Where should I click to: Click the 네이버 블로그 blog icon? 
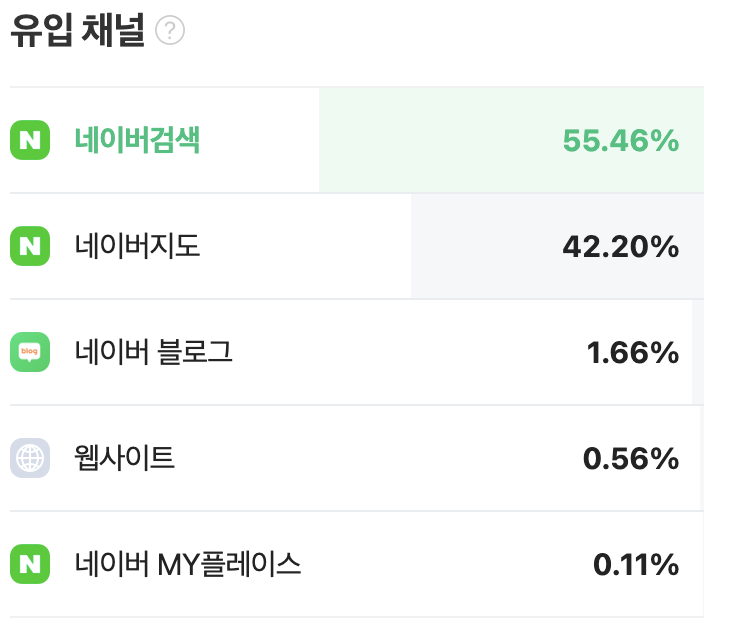point(30,352)
